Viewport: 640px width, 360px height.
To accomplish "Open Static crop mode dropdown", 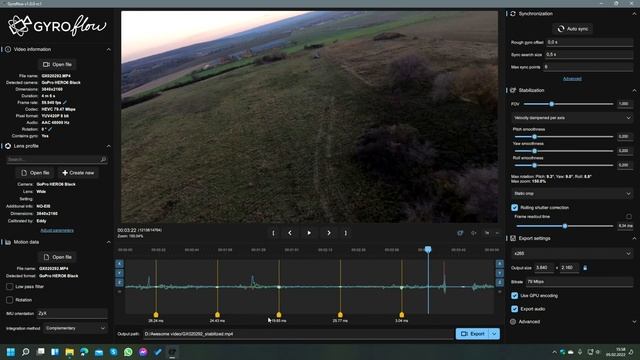I will click(572, 193).
